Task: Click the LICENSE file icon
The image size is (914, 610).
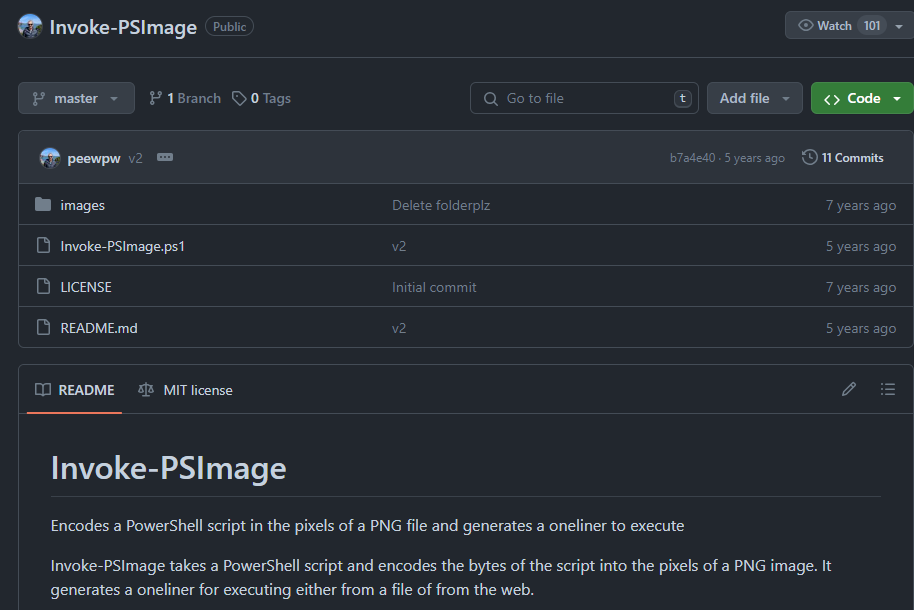Action: point(43,287)
